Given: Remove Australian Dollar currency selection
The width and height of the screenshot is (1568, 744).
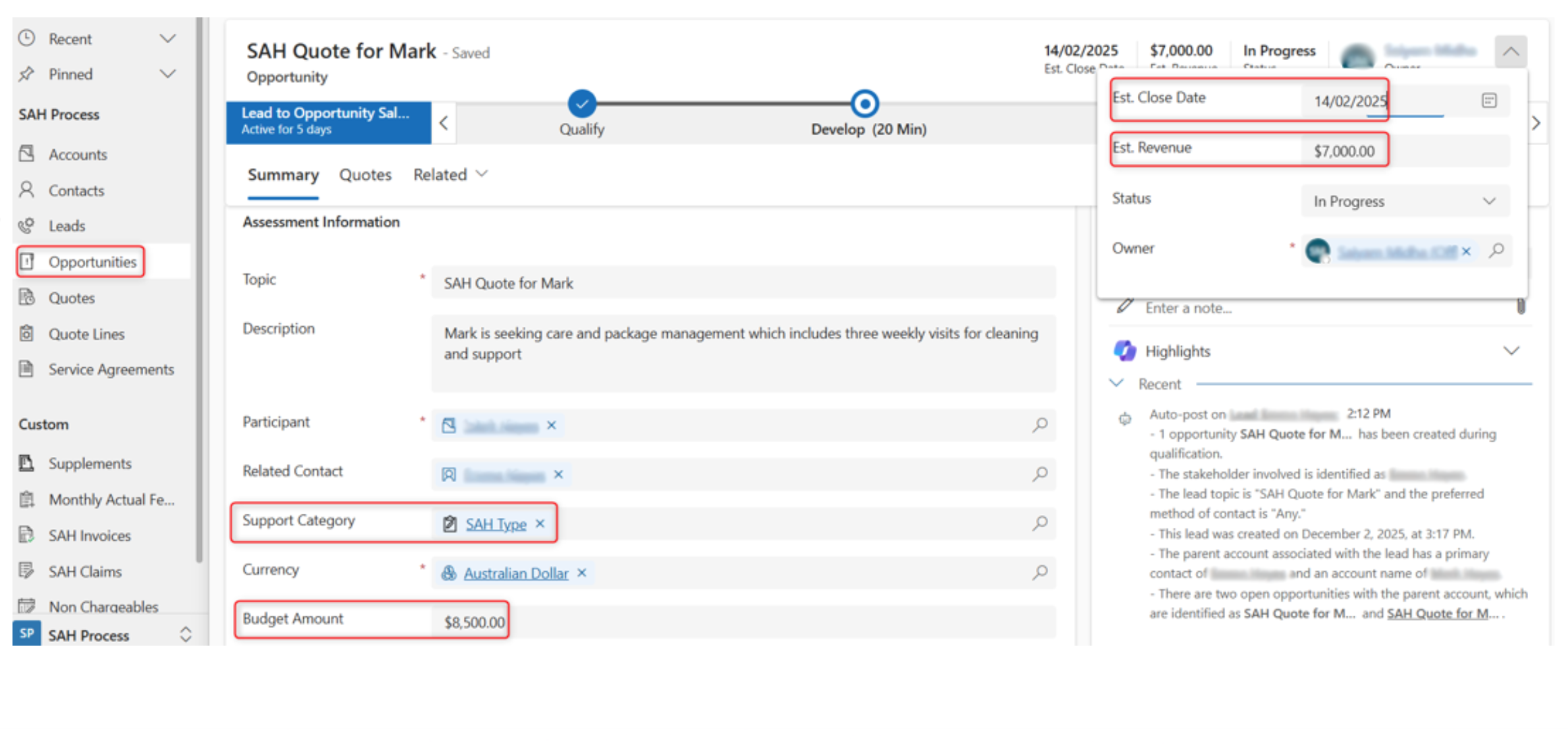Looking at the screenshot, I should click(582, 573).
